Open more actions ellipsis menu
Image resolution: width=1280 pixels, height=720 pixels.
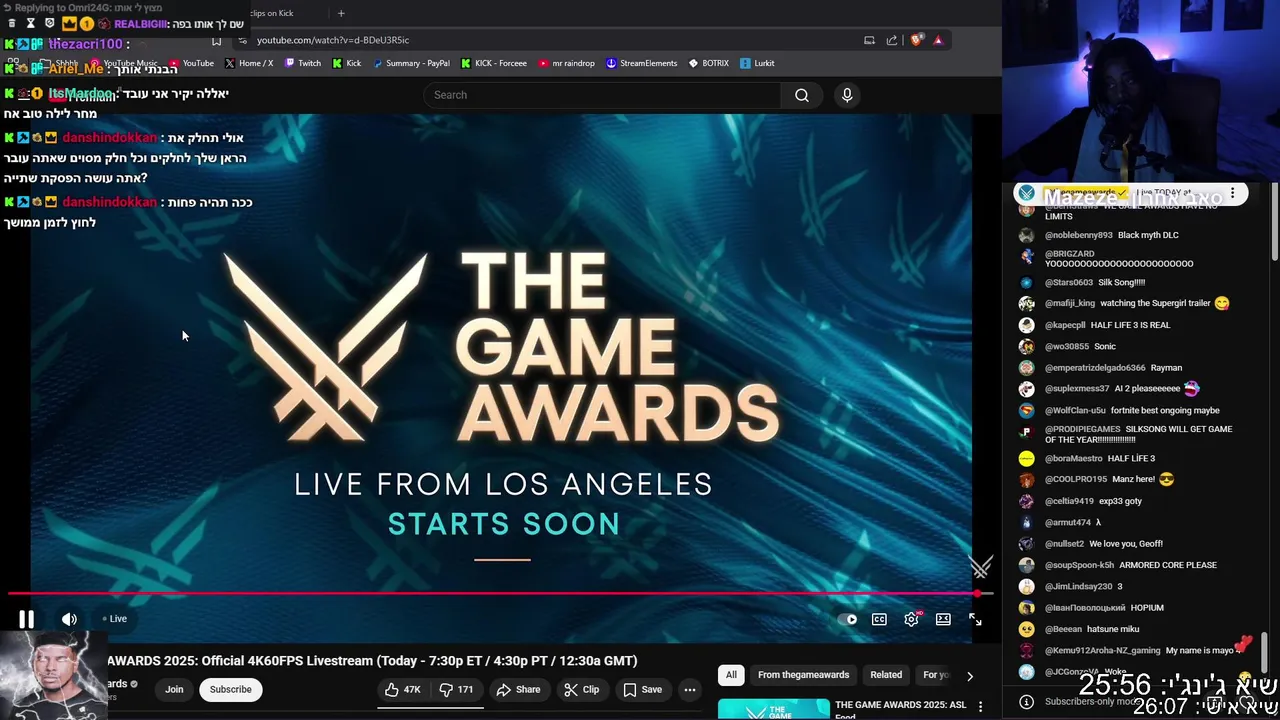(689, 689)
